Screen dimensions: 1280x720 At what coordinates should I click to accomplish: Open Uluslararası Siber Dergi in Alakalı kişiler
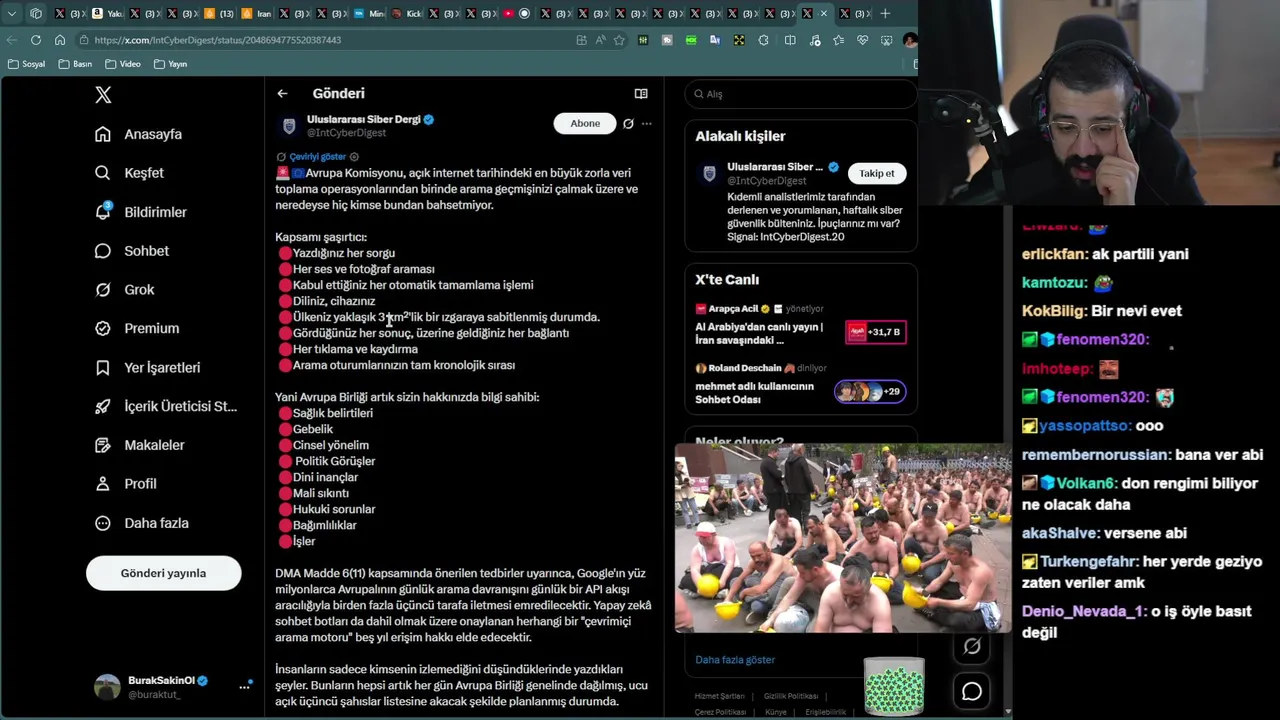point(775,167)
